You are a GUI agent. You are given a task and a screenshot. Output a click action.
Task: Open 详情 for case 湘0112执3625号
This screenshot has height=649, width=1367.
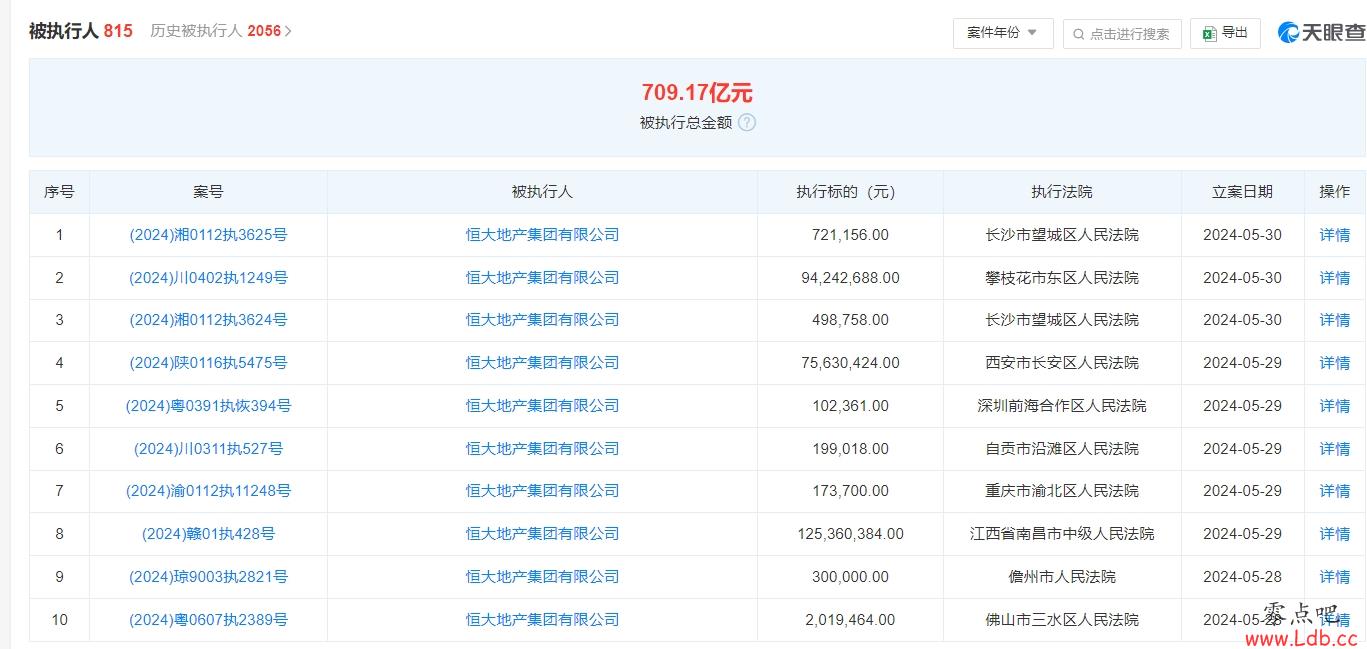[x=1335, y=235]
